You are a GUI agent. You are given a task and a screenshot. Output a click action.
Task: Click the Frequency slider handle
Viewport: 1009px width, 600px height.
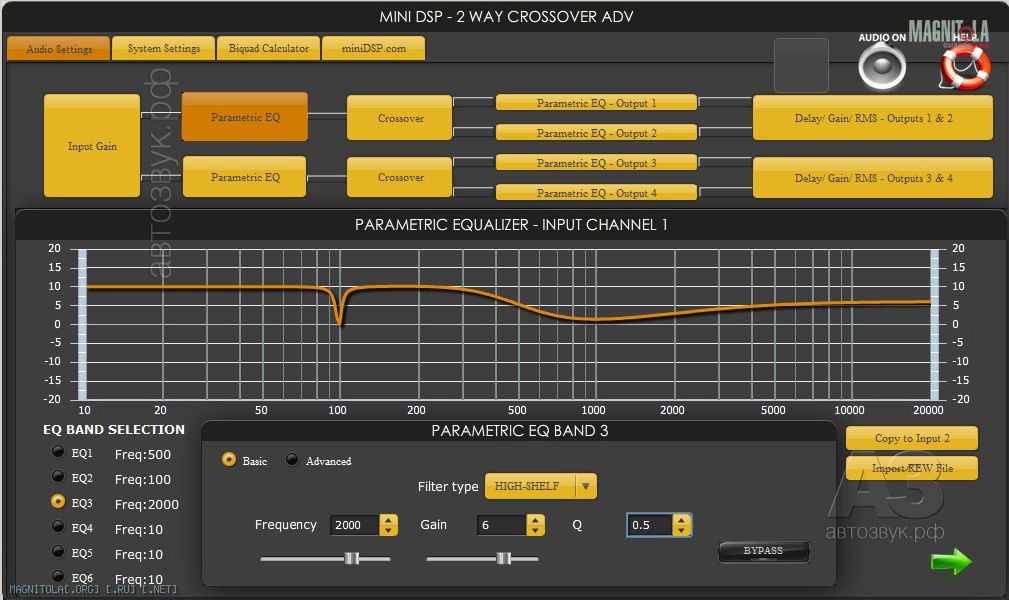tap(351, 558)
